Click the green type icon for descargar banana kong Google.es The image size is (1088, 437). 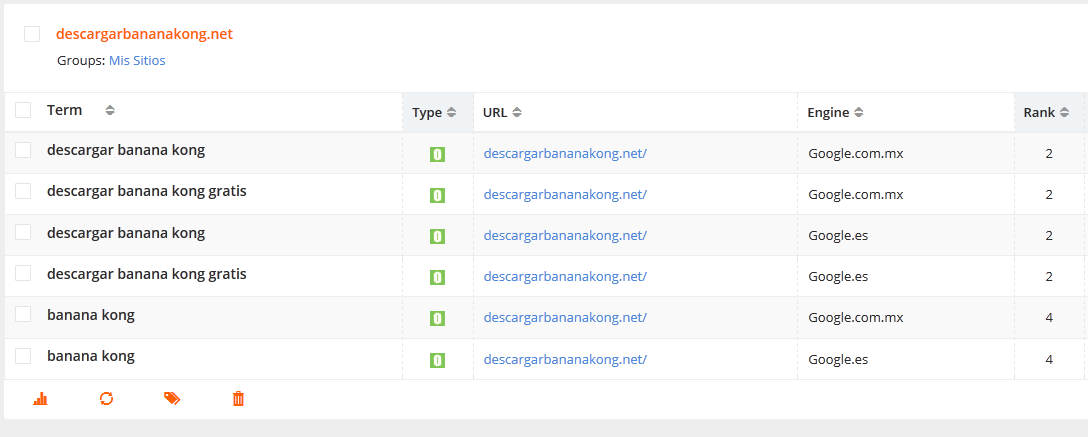437,237
